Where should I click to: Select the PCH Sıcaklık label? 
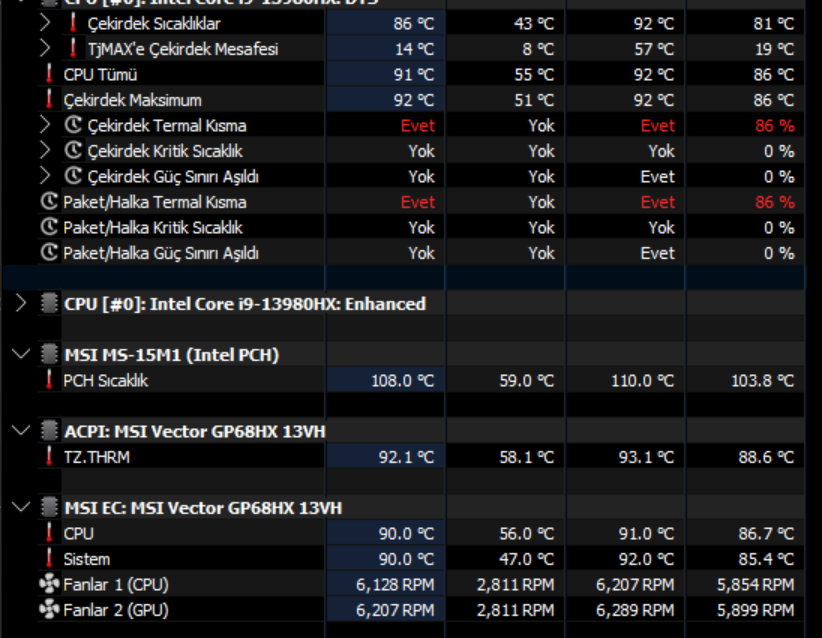106,381
